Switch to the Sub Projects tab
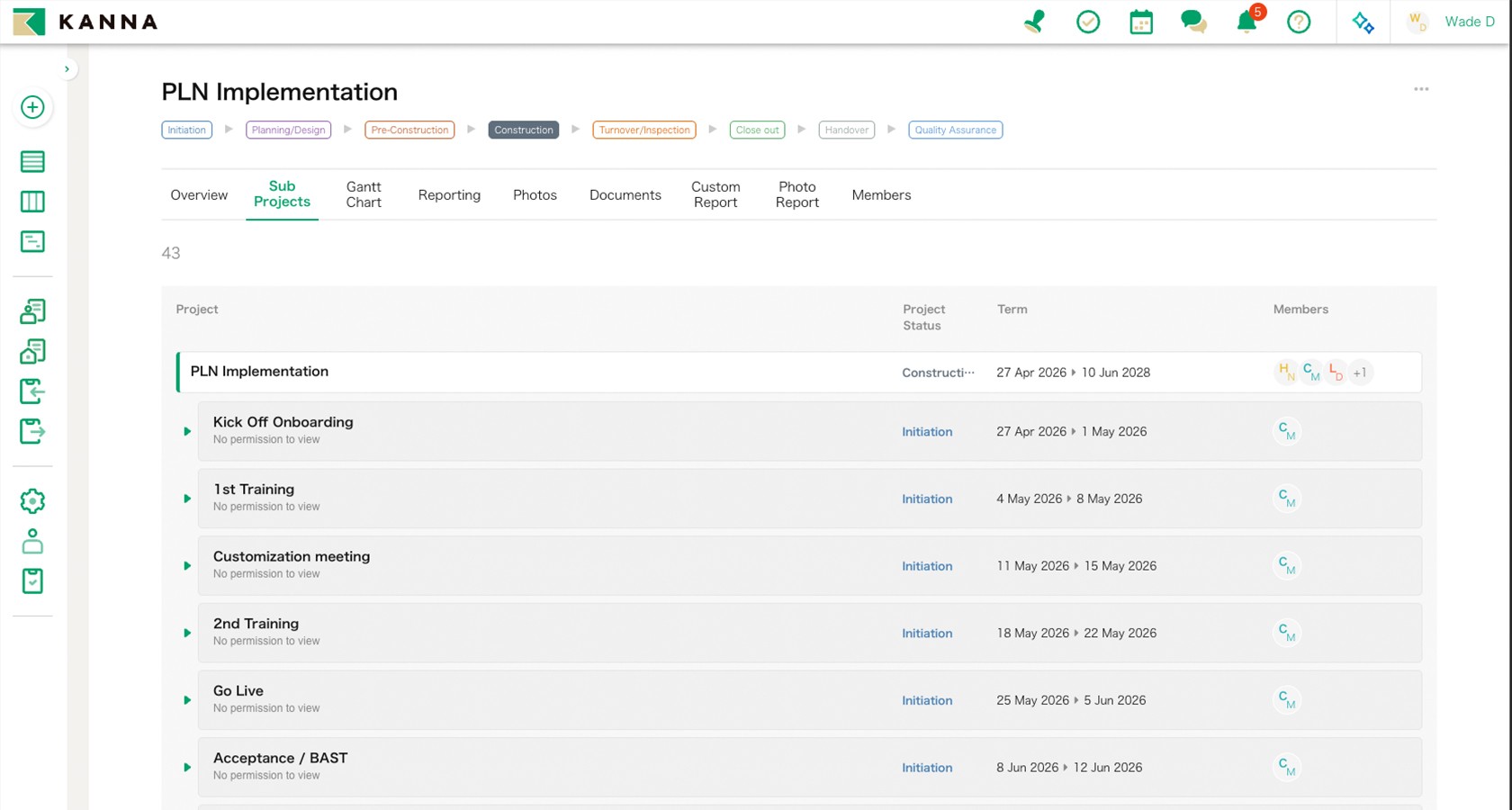The height and width of the screenshot is (810, 1512). tap(282, 194)
